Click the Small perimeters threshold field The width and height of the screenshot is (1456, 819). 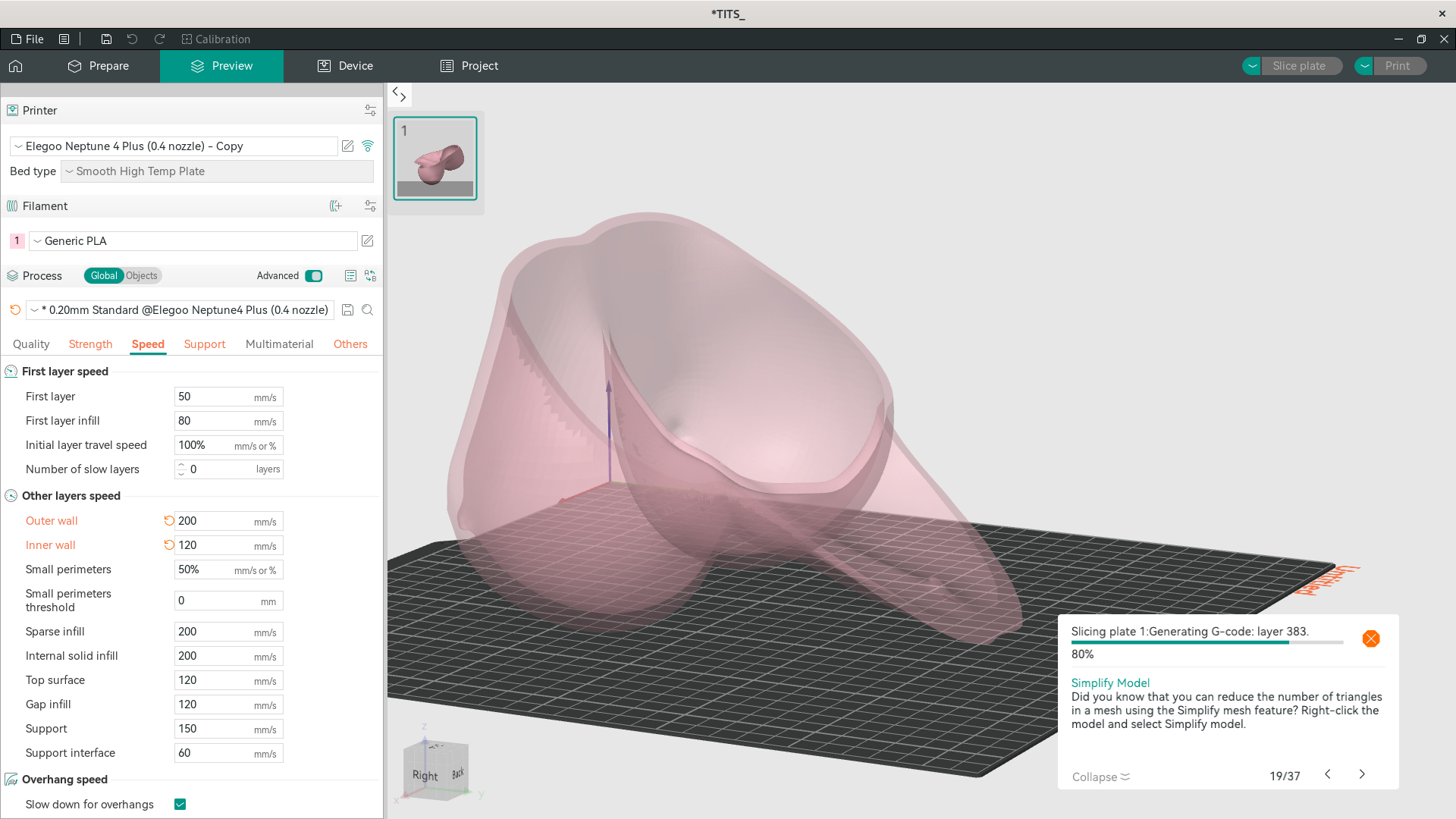tap(228, 601)
